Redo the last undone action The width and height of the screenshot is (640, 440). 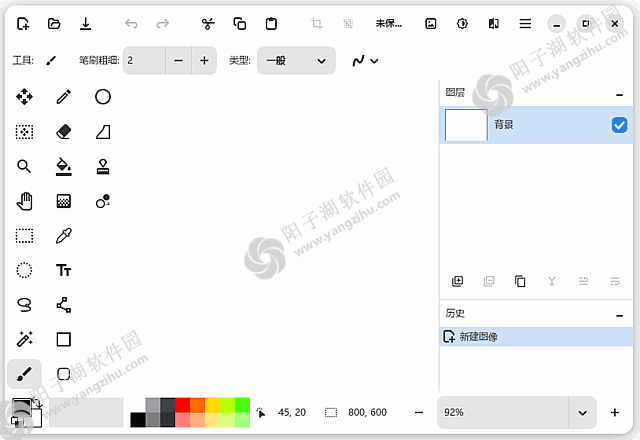162,24
